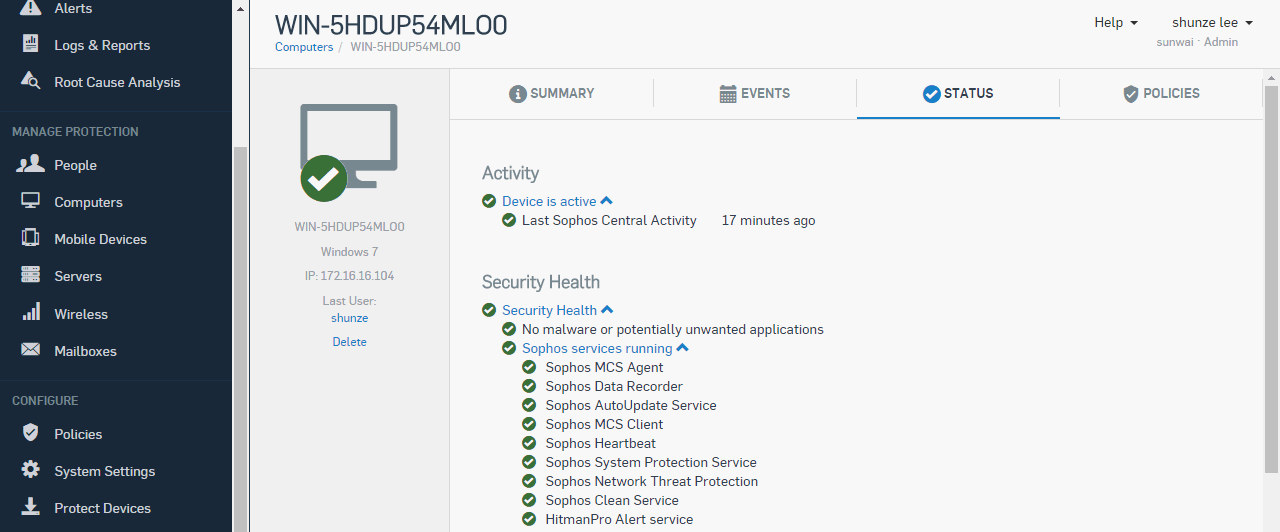Click the Root Cause Analysis magnifier icon
1280x532 pixels.
pyautogui.click(x=31, y=82)
